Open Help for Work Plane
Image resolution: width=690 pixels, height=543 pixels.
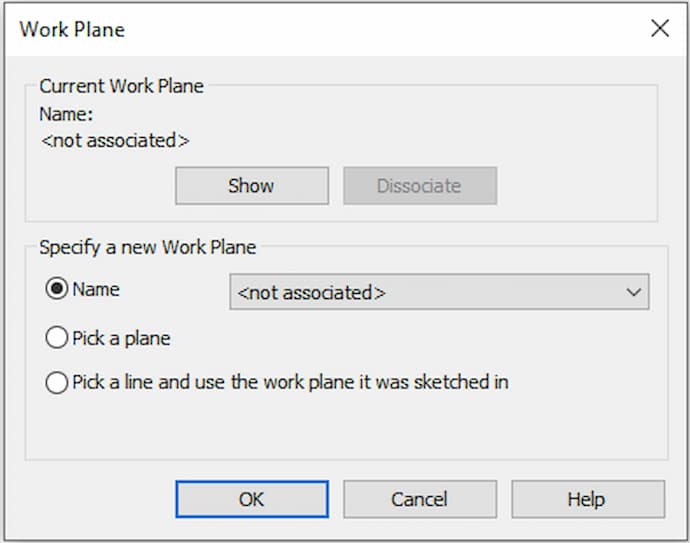point(587,499)
